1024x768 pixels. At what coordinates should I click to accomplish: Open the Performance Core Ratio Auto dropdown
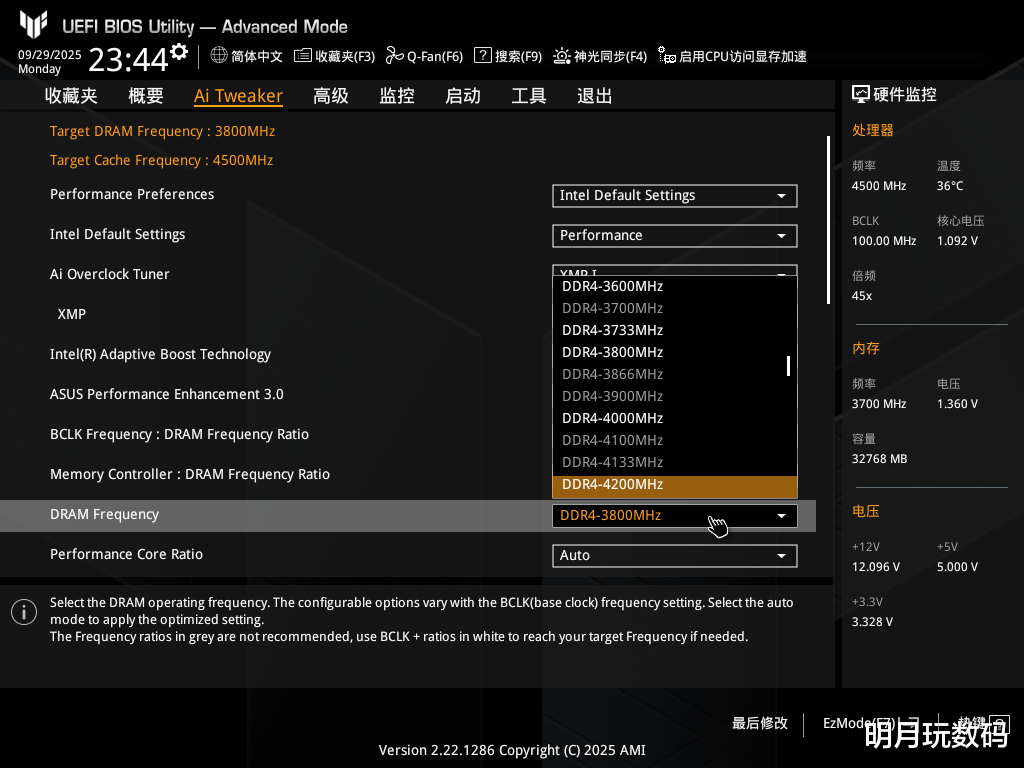[x=675, y=556]
